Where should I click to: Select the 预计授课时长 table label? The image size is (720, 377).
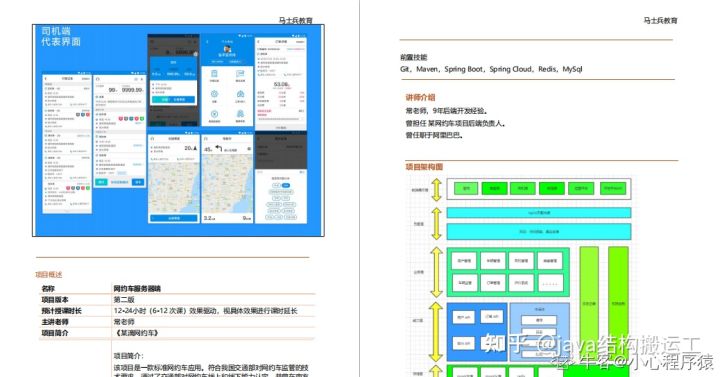tap(61, 311)
